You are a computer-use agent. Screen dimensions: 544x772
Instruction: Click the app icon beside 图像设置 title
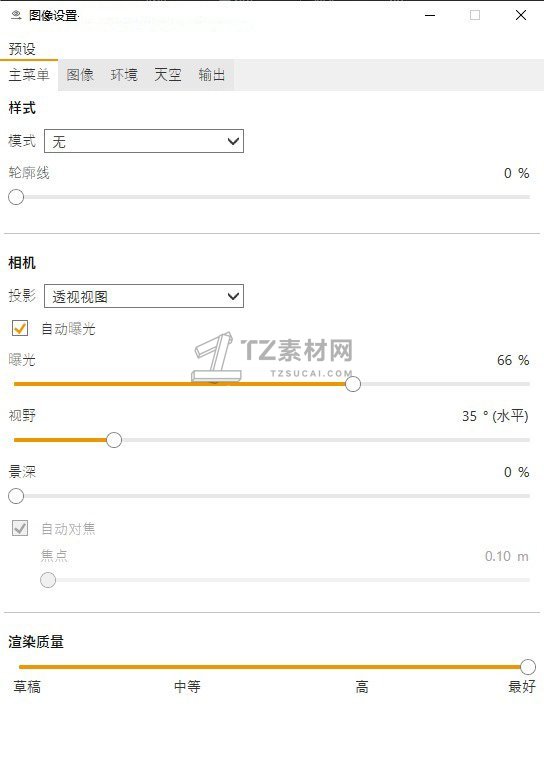[16, 15]
